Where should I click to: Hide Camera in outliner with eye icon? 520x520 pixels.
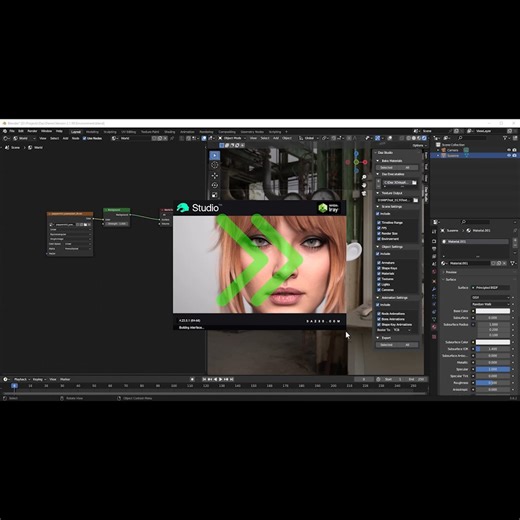(x=509, y=150)
